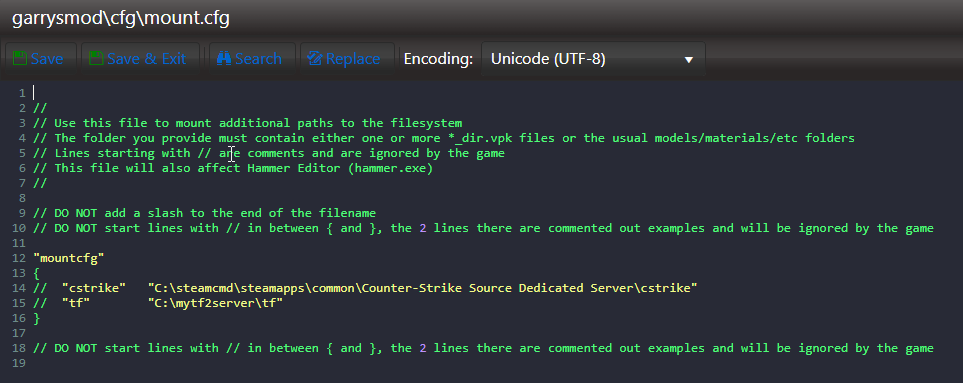Click the floppy disk icon on Save & Exit
This screenshot has height=383, width=963.
pyautogui.click(x=95, y=58)
